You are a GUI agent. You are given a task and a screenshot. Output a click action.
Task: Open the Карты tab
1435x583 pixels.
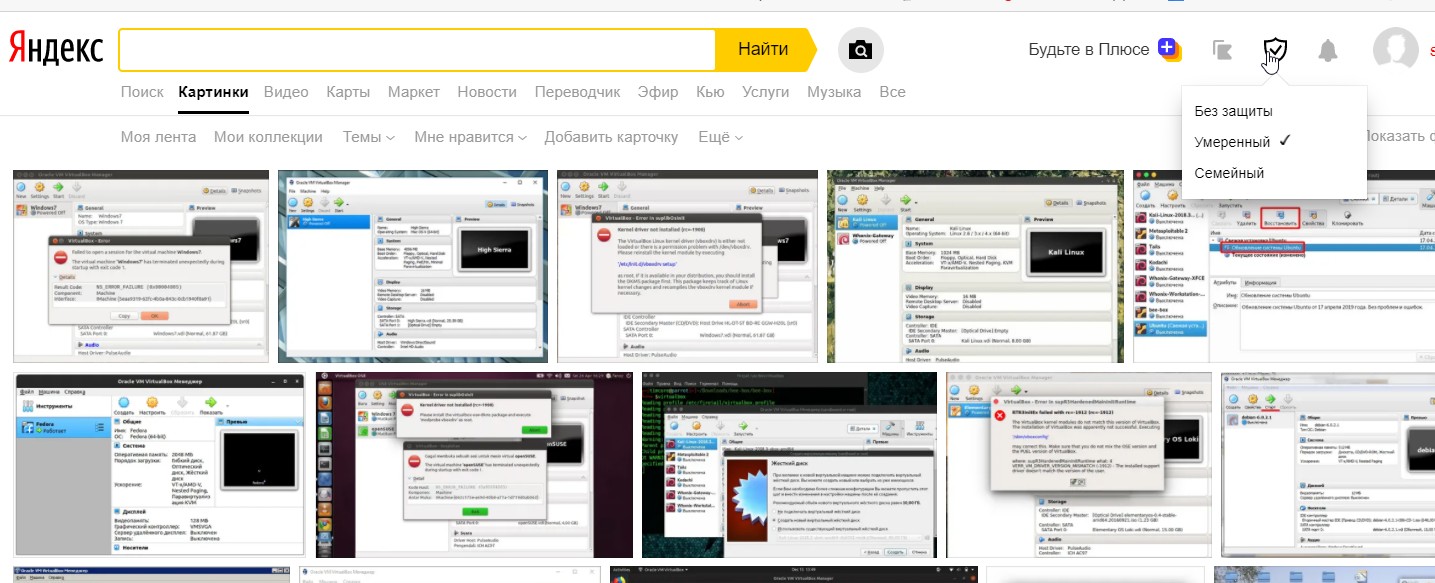pyautogui.click(x=348, y=92)
